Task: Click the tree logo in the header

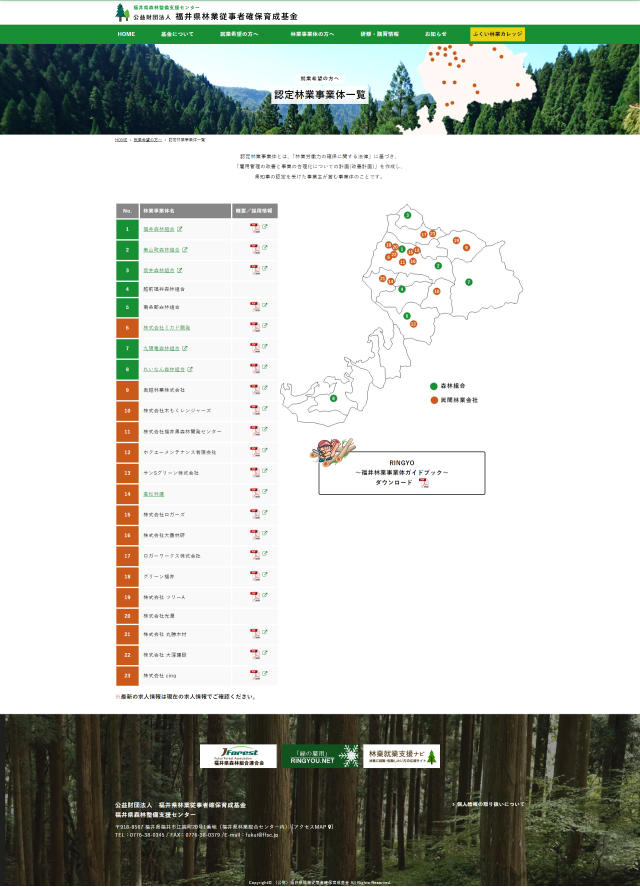Action: [122, 12]
